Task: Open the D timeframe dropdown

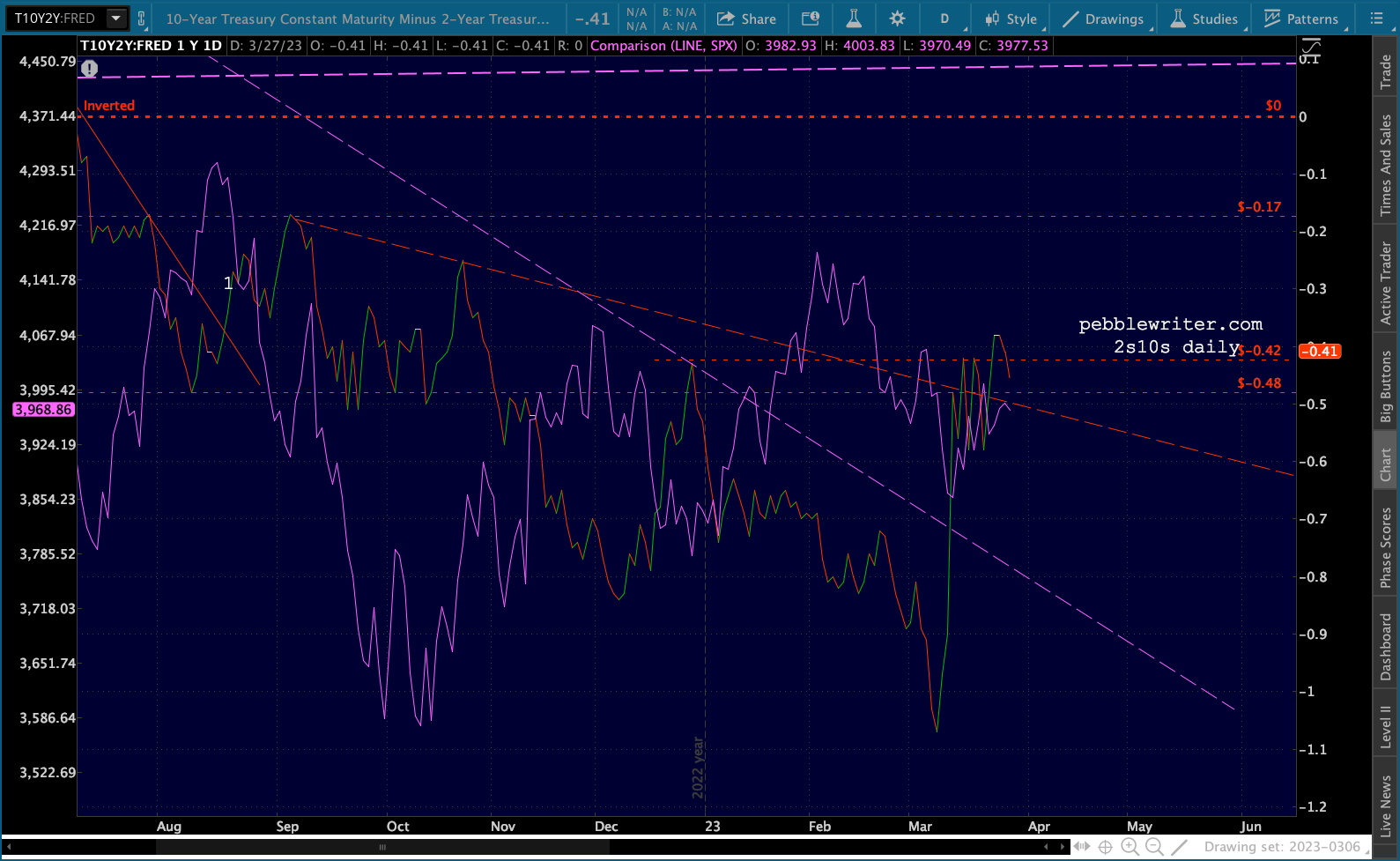Action: pos(945,19)
